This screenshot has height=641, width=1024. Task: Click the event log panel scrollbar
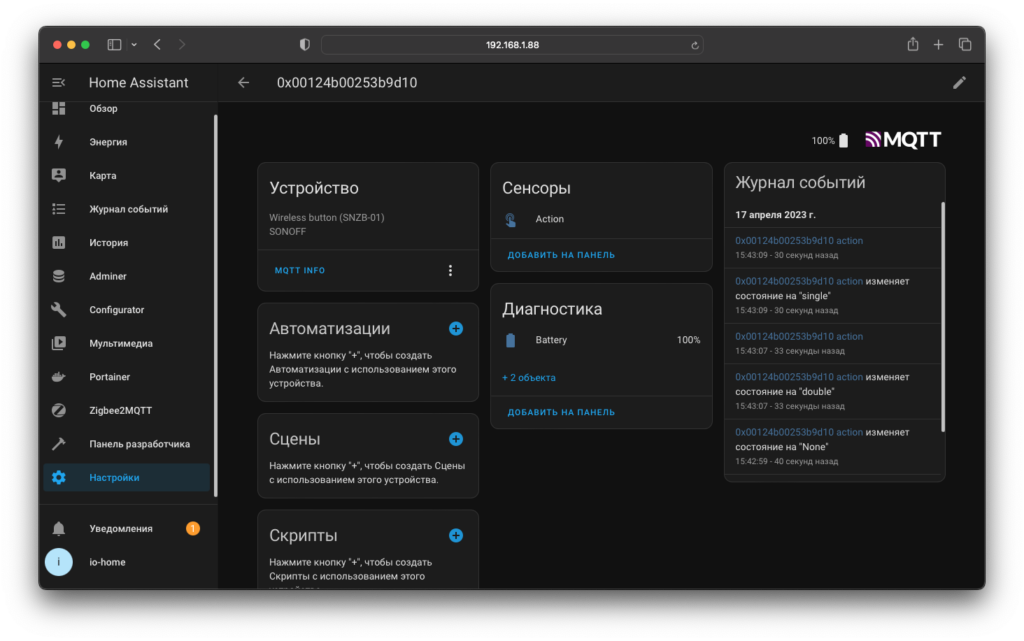tap(942, 317)
